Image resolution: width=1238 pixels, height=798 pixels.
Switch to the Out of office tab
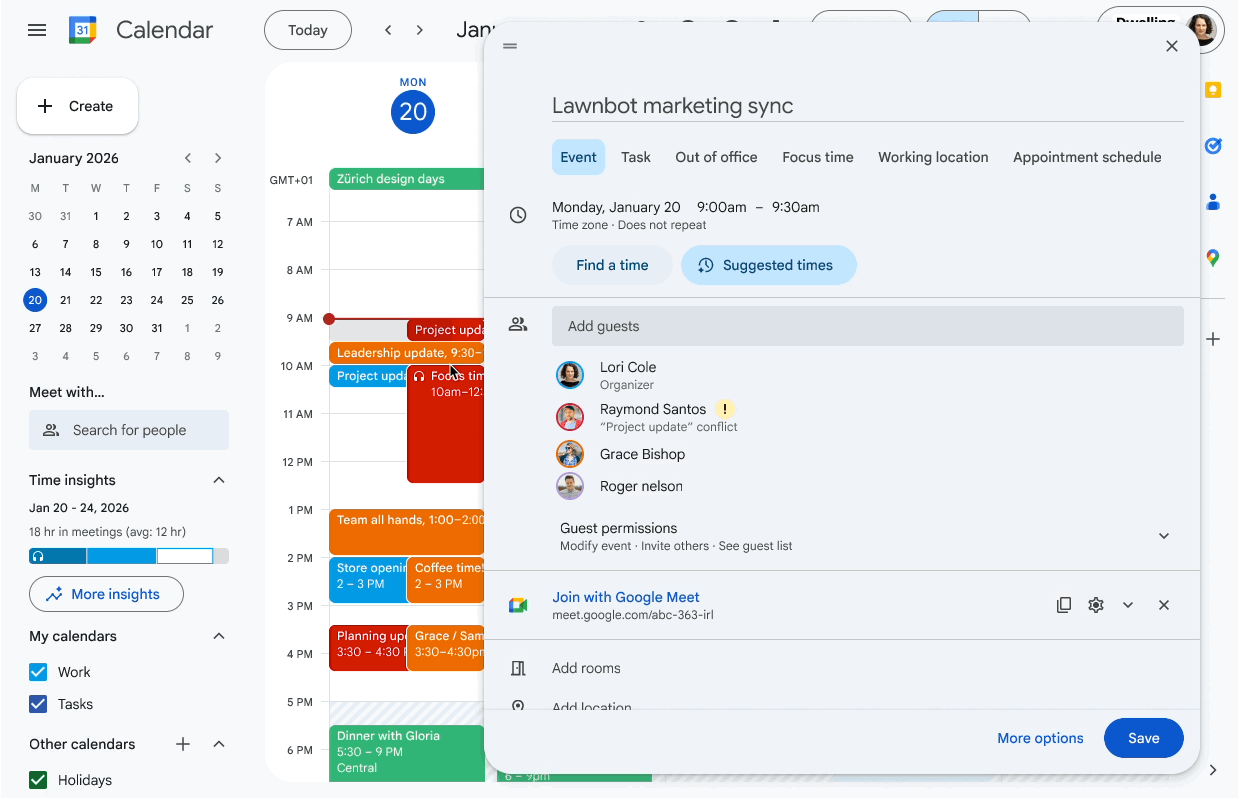[x=716, y=157]
